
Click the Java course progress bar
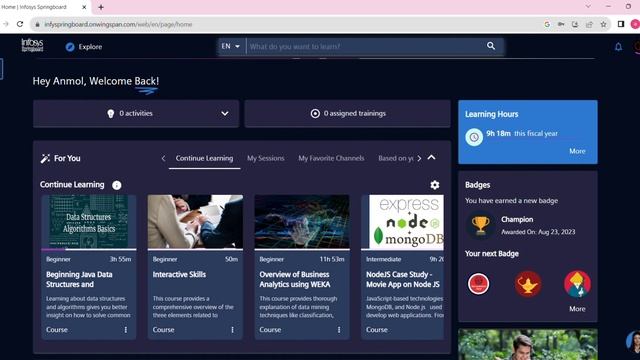[89, 249]
